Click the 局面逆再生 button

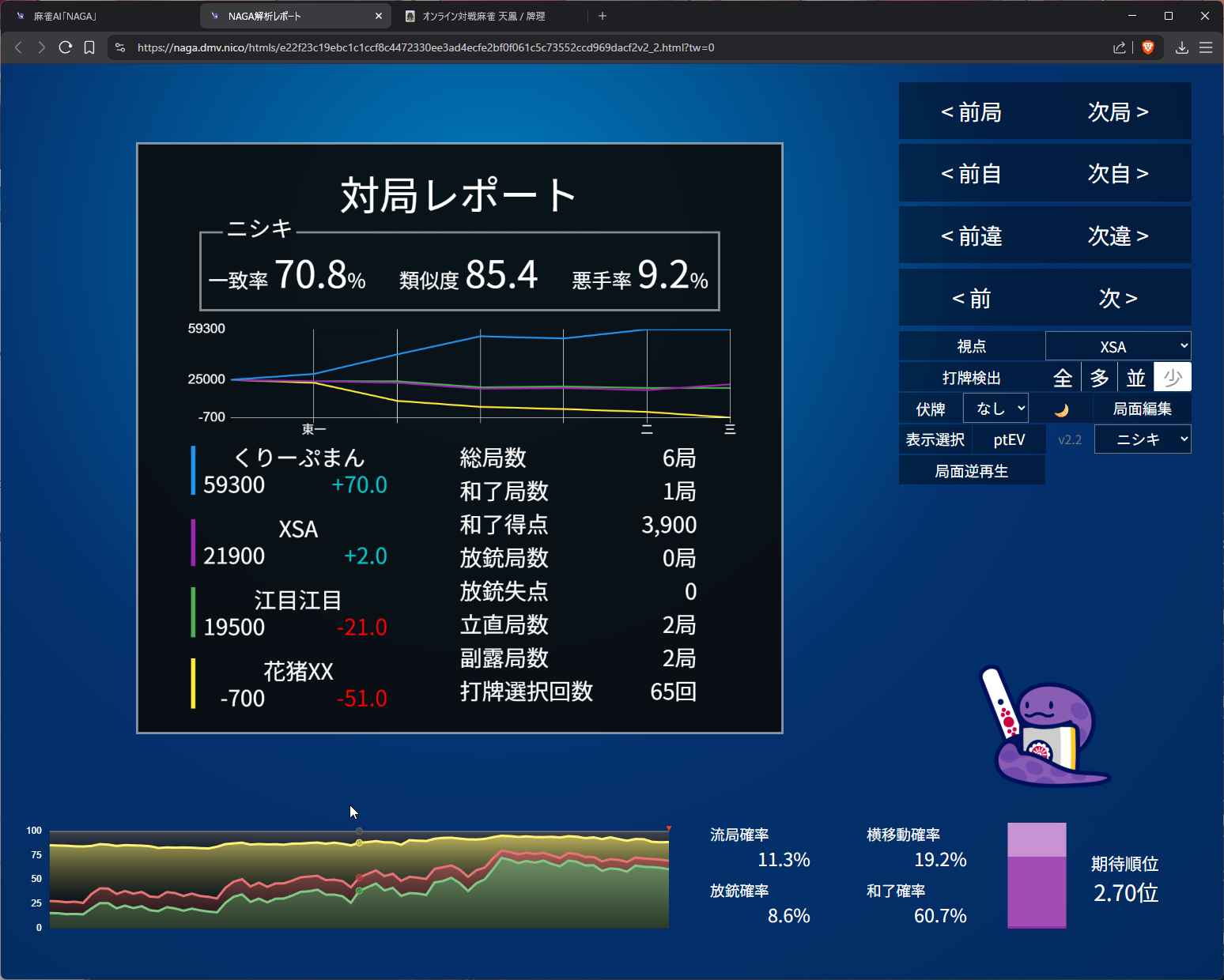point(971,471)
